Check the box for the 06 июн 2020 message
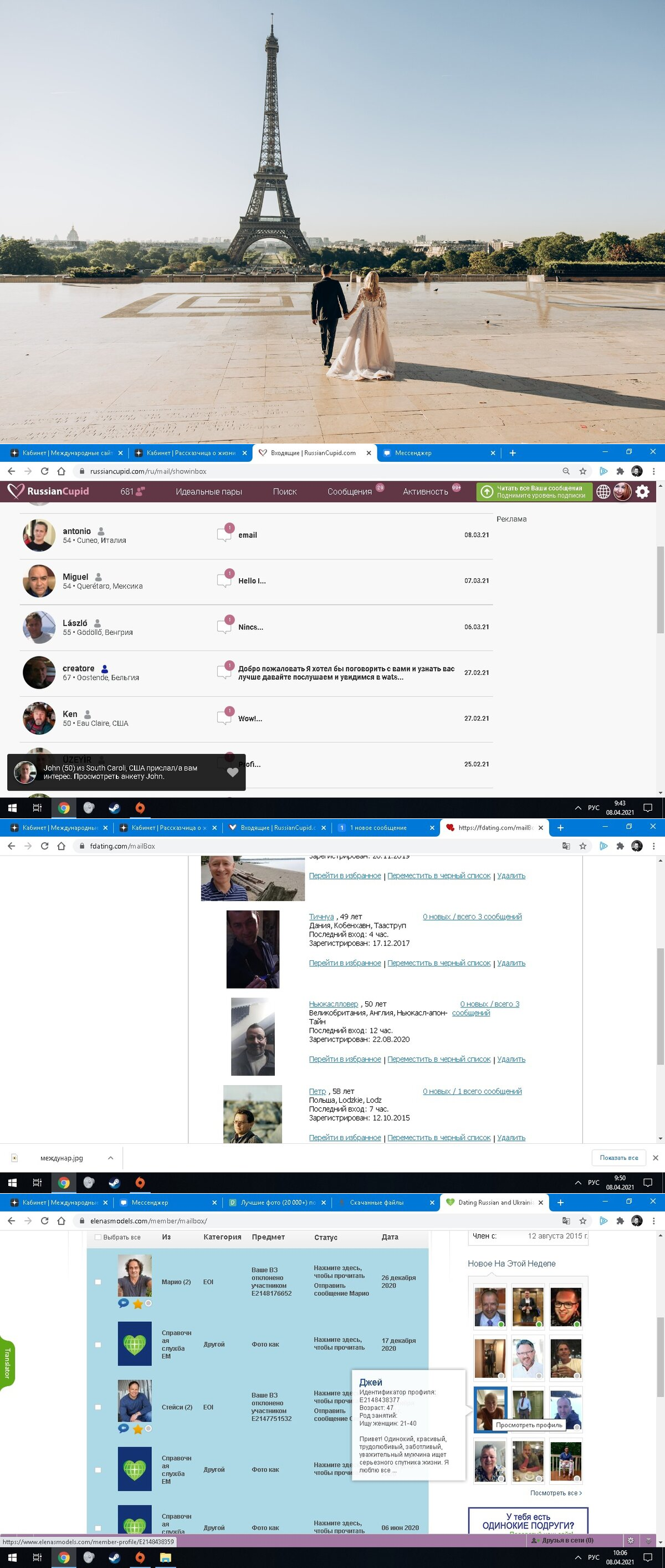665x1568 pixels. [x=98, y=1528]
